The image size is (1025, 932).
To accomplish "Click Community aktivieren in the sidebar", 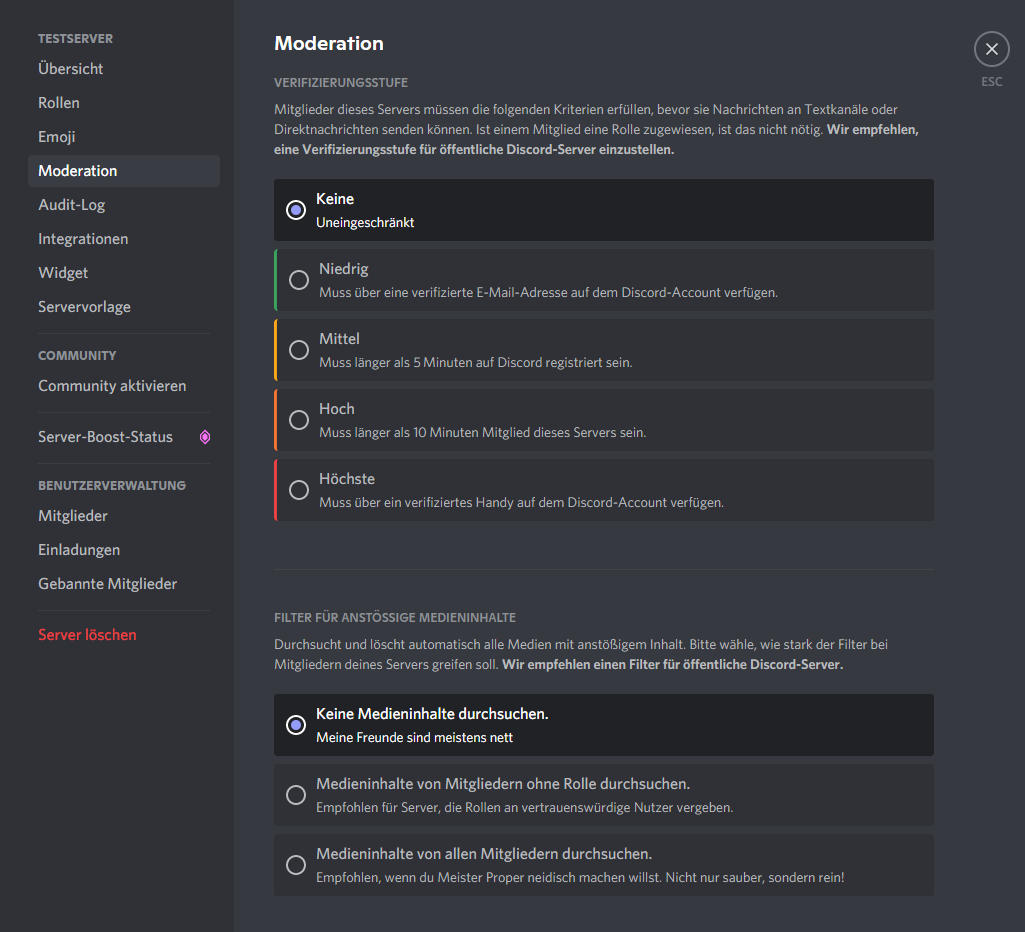I will [112, 386].
